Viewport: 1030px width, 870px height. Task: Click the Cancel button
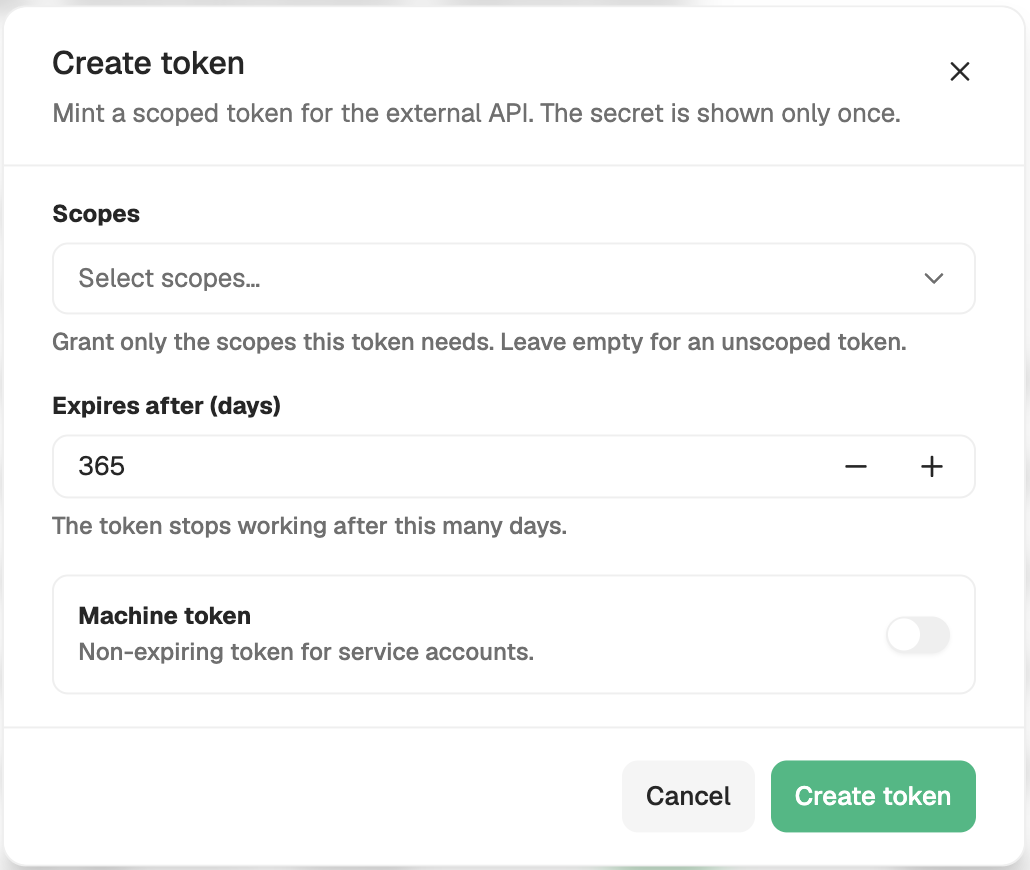pyautogui.click(x=688, y=796)
